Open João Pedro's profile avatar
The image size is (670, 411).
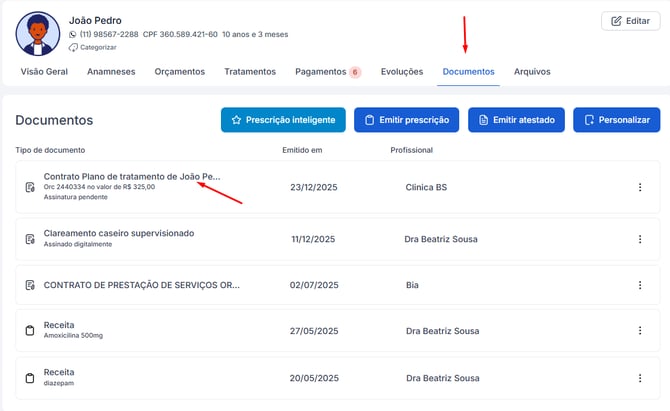37,33
